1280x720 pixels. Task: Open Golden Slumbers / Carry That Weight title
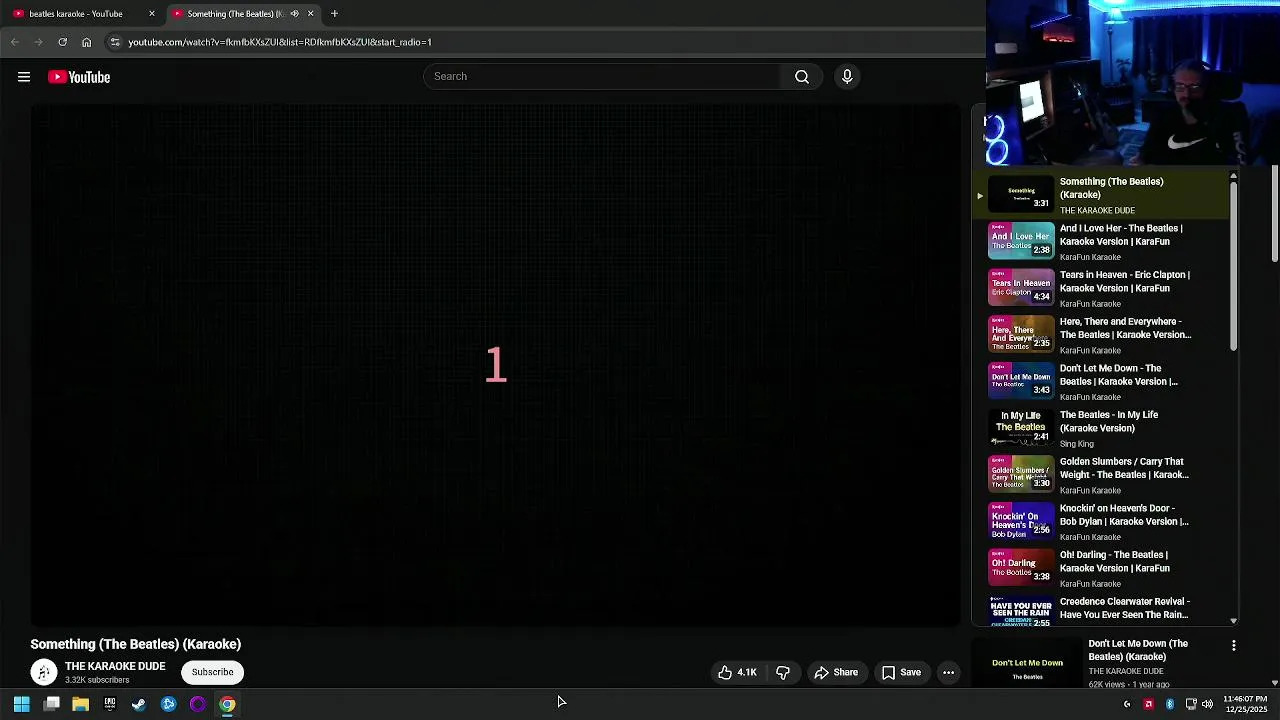click(1124, 468)
